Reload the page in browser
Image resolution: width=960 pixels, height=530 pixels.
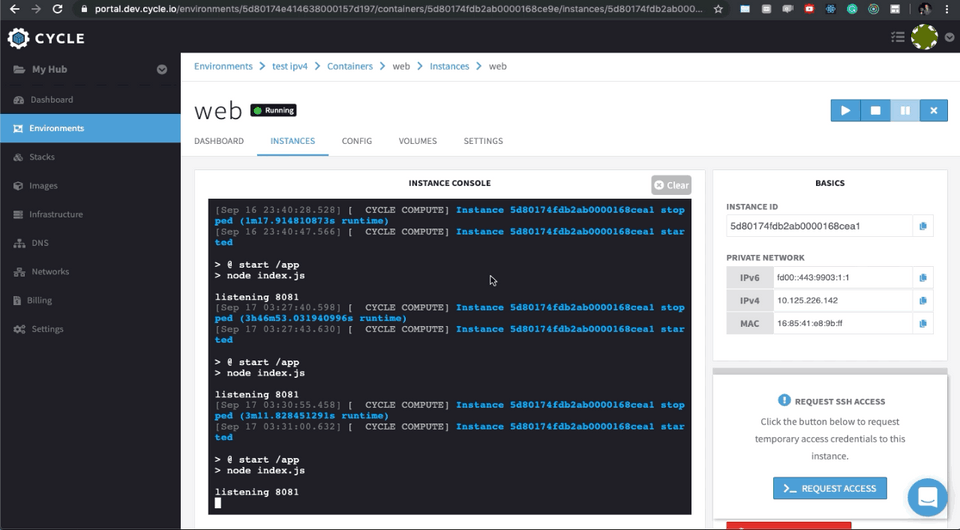point(58,9)
